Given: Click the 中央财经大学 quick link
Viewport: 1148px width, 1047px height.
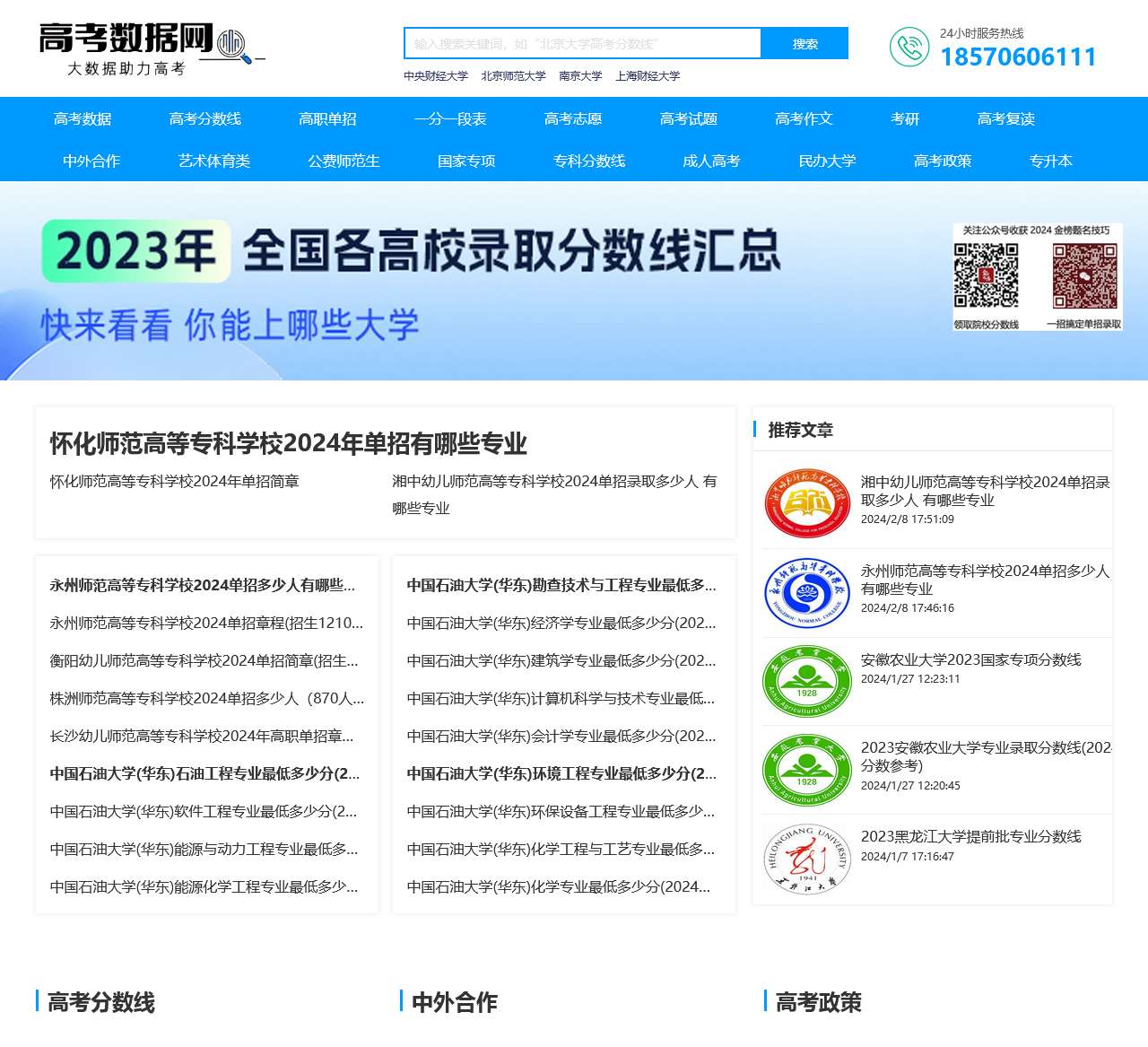Looking at the screenshot, I should pos(436,76).
